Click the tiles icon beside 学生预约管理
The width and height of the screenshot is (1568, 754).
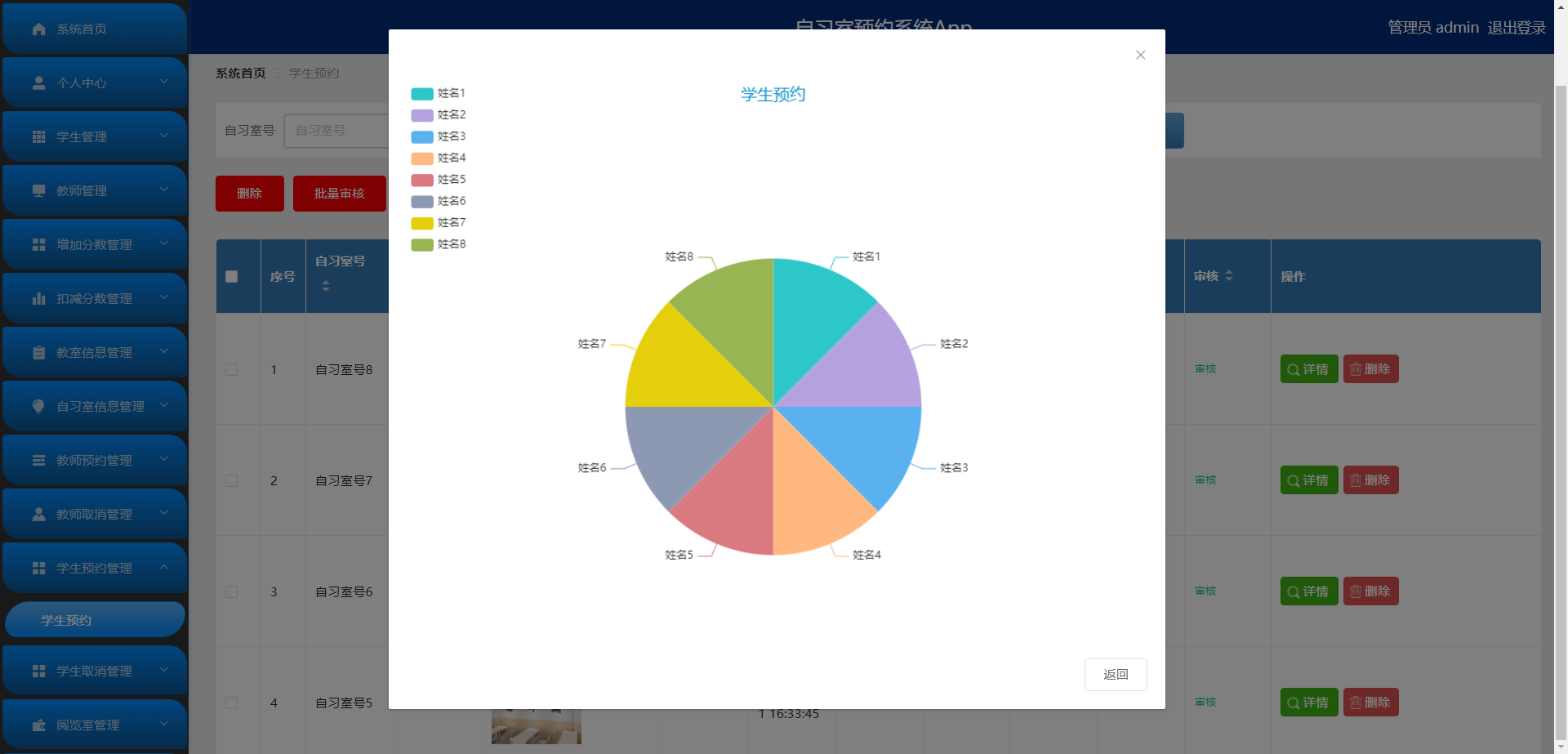click(x=38, y=568)
